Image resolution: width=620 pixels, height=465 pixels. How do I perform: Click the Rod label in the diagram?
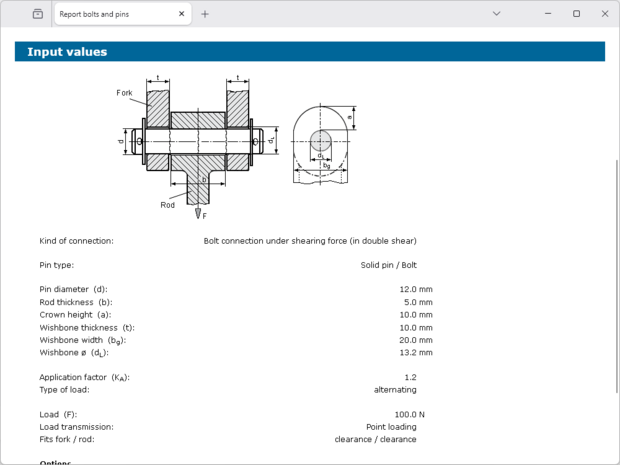click(x=168, y=205)
